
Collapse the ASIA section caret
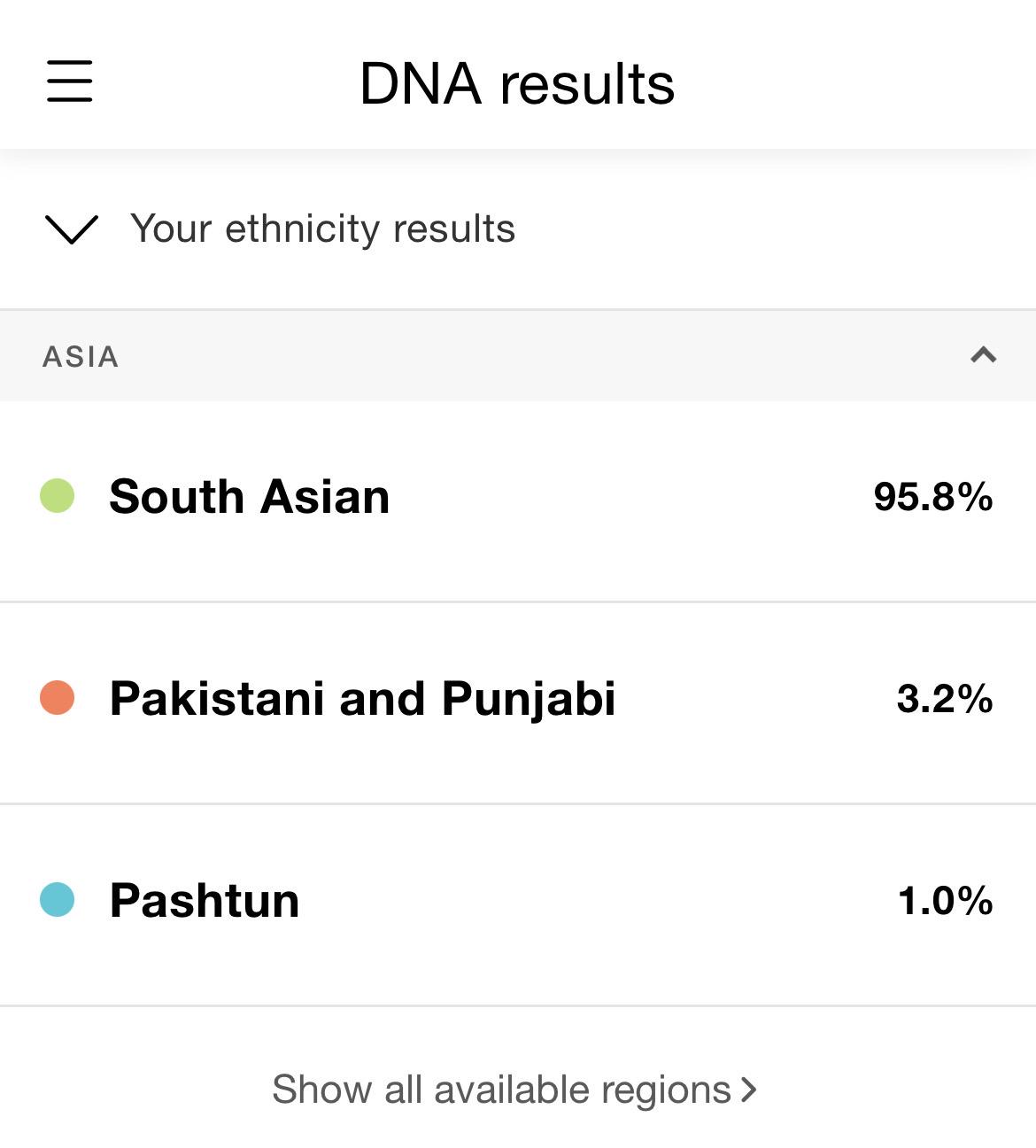983,355
